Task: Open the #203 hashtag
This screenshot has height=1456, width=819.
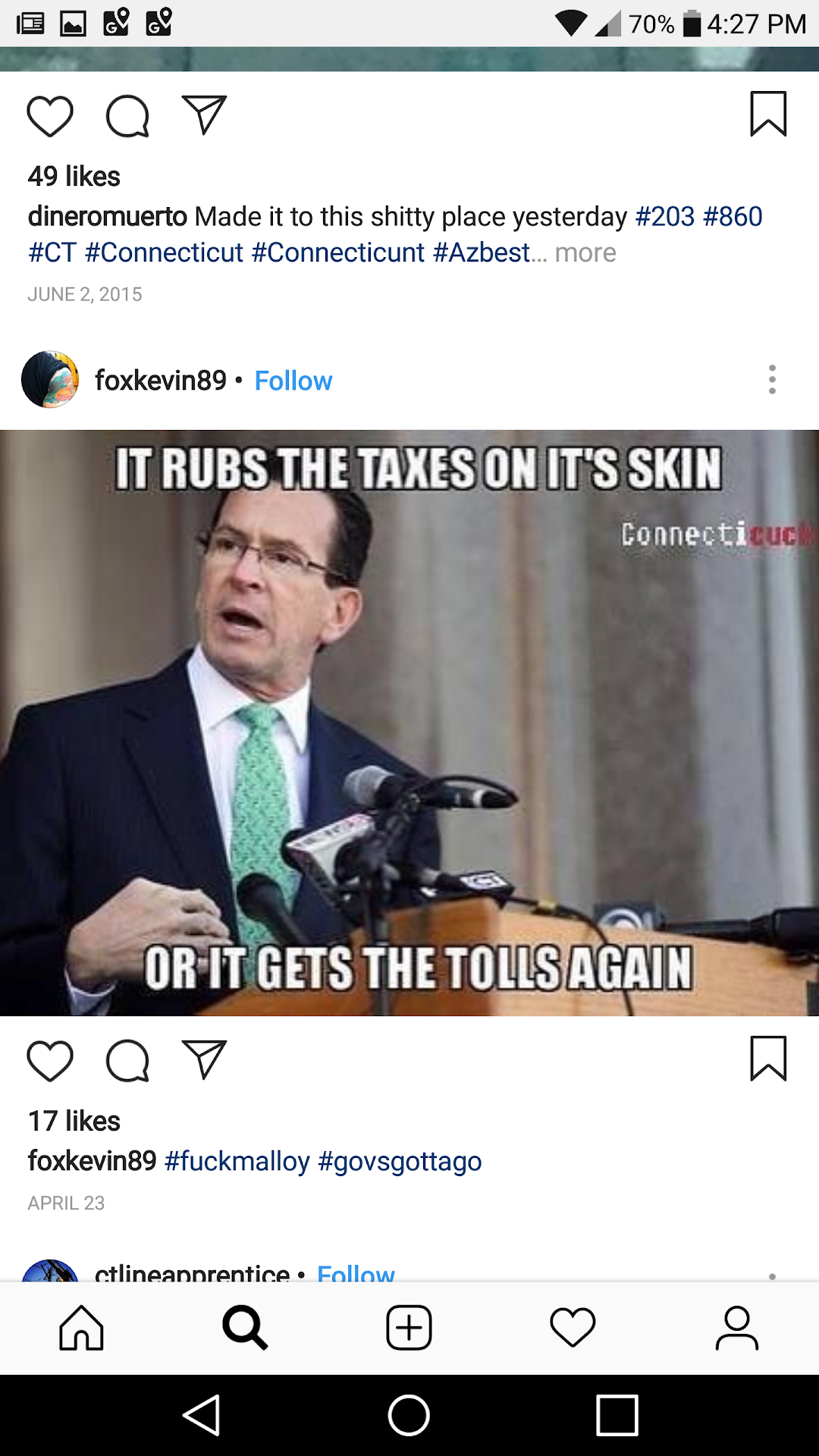Action: [x=664, y=217]
